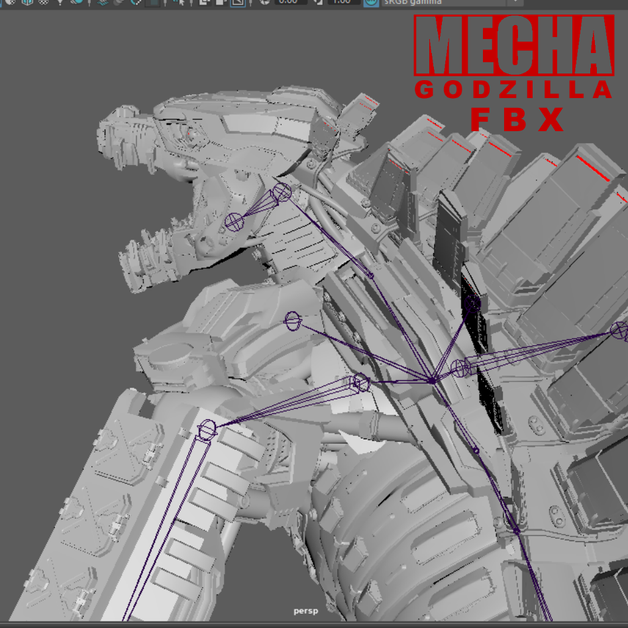Select the lowest spine joint near bottom right
628x628 pixels.
click(516, 531)
